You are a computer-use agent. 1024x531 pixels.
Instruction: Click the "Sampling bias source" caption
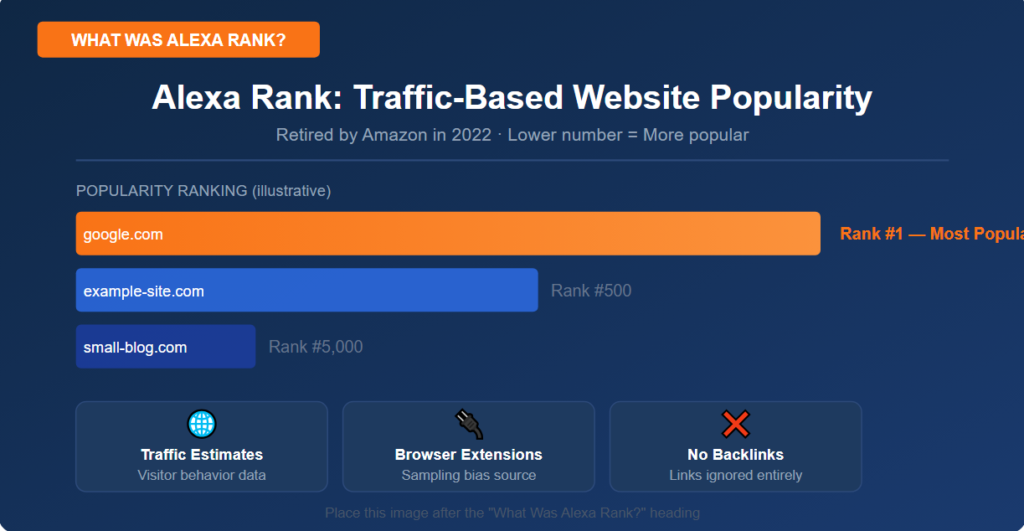coord(468,475)
